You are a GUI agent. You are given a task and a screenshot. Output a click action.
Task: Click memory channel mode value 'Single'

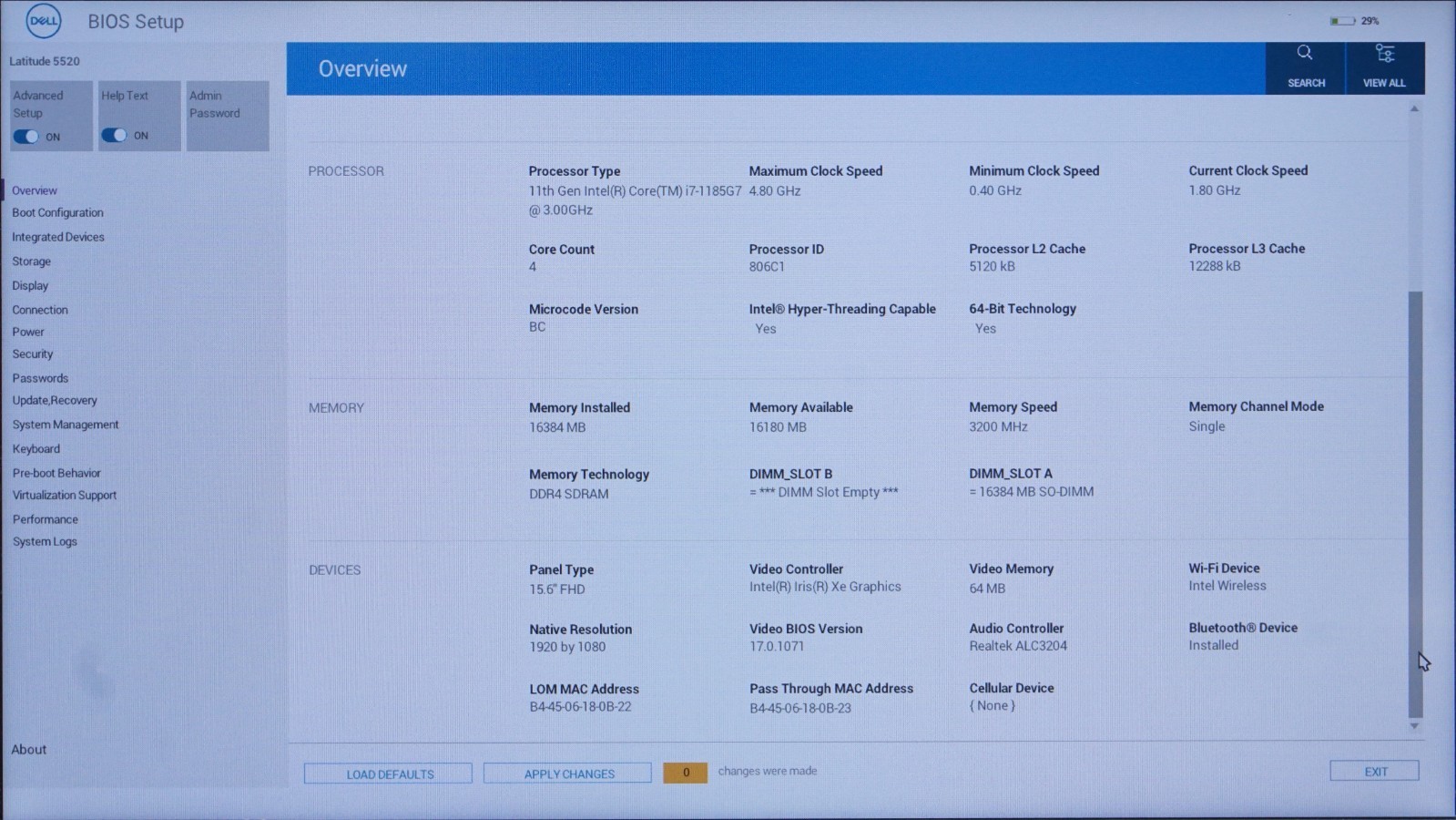(x=1207, y=425)
